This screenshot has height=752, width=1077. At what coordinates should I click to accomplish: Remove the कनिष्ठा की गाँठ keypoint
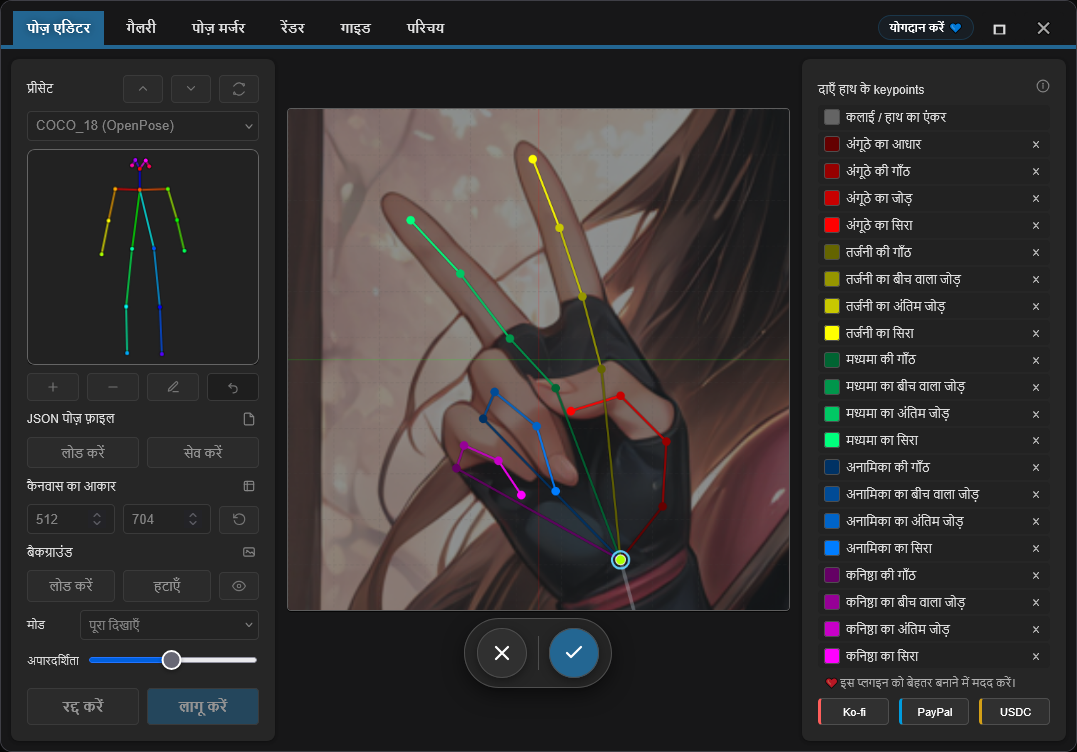[1036, 576]
